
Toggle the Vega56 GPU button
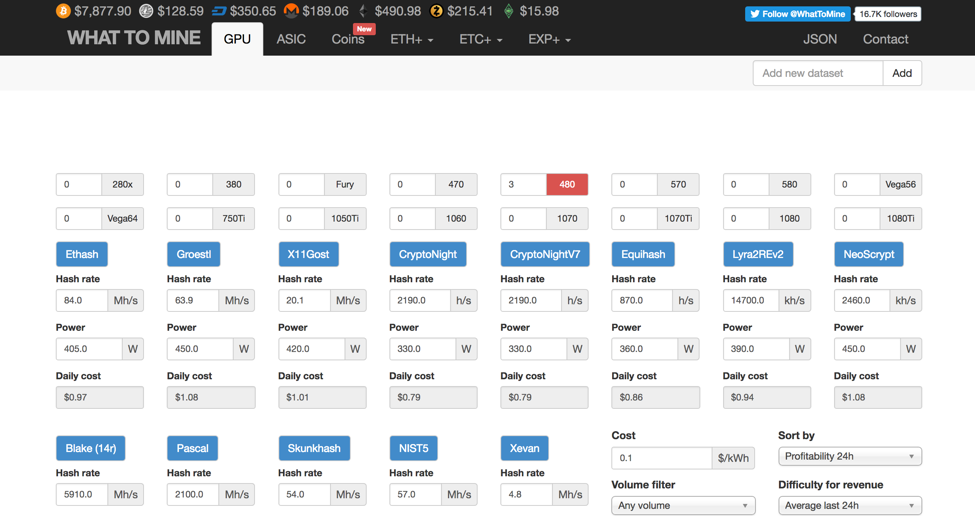coord(900,185)
